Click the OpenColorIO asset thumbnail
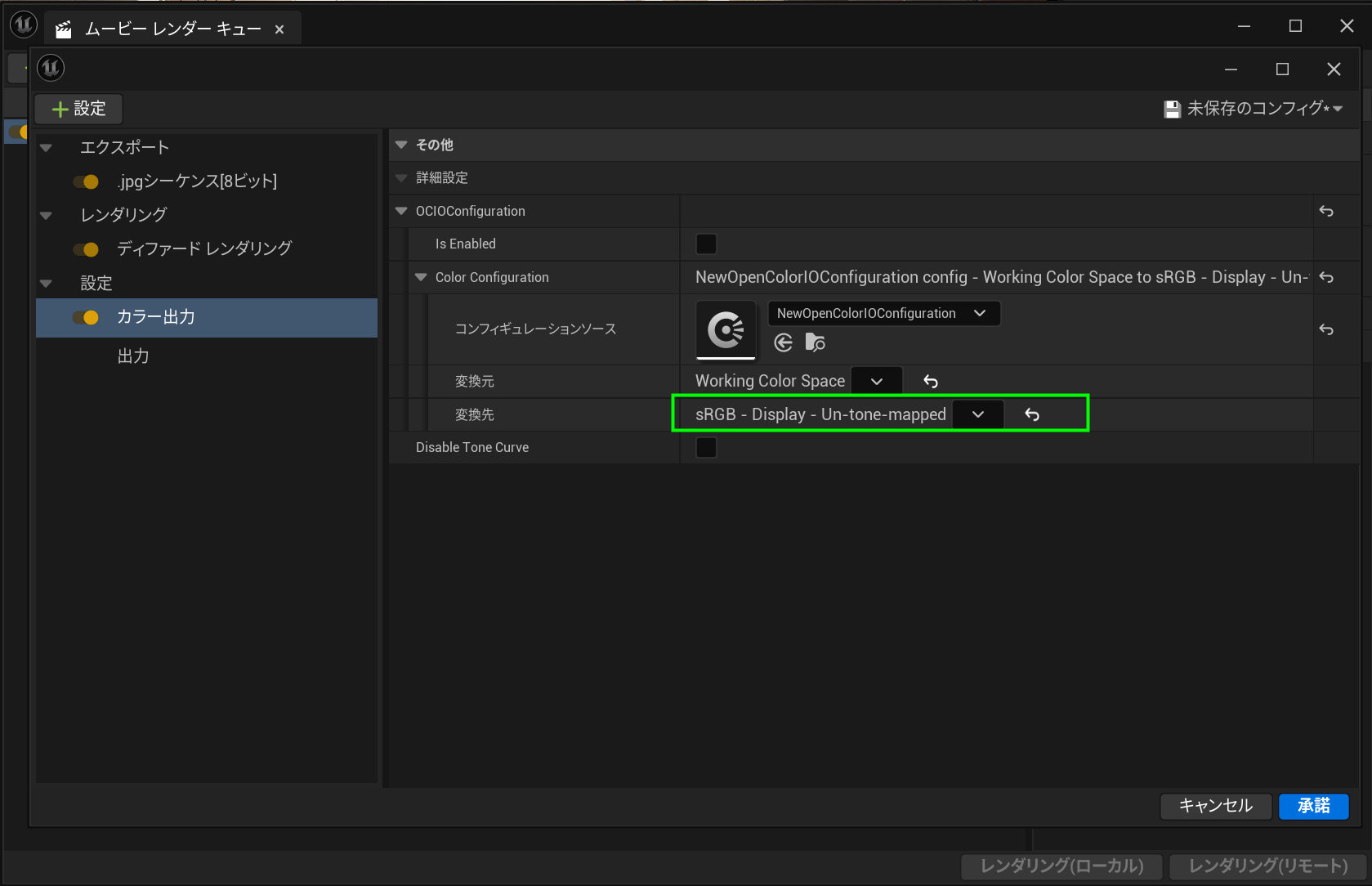 [x=726, y=329]
